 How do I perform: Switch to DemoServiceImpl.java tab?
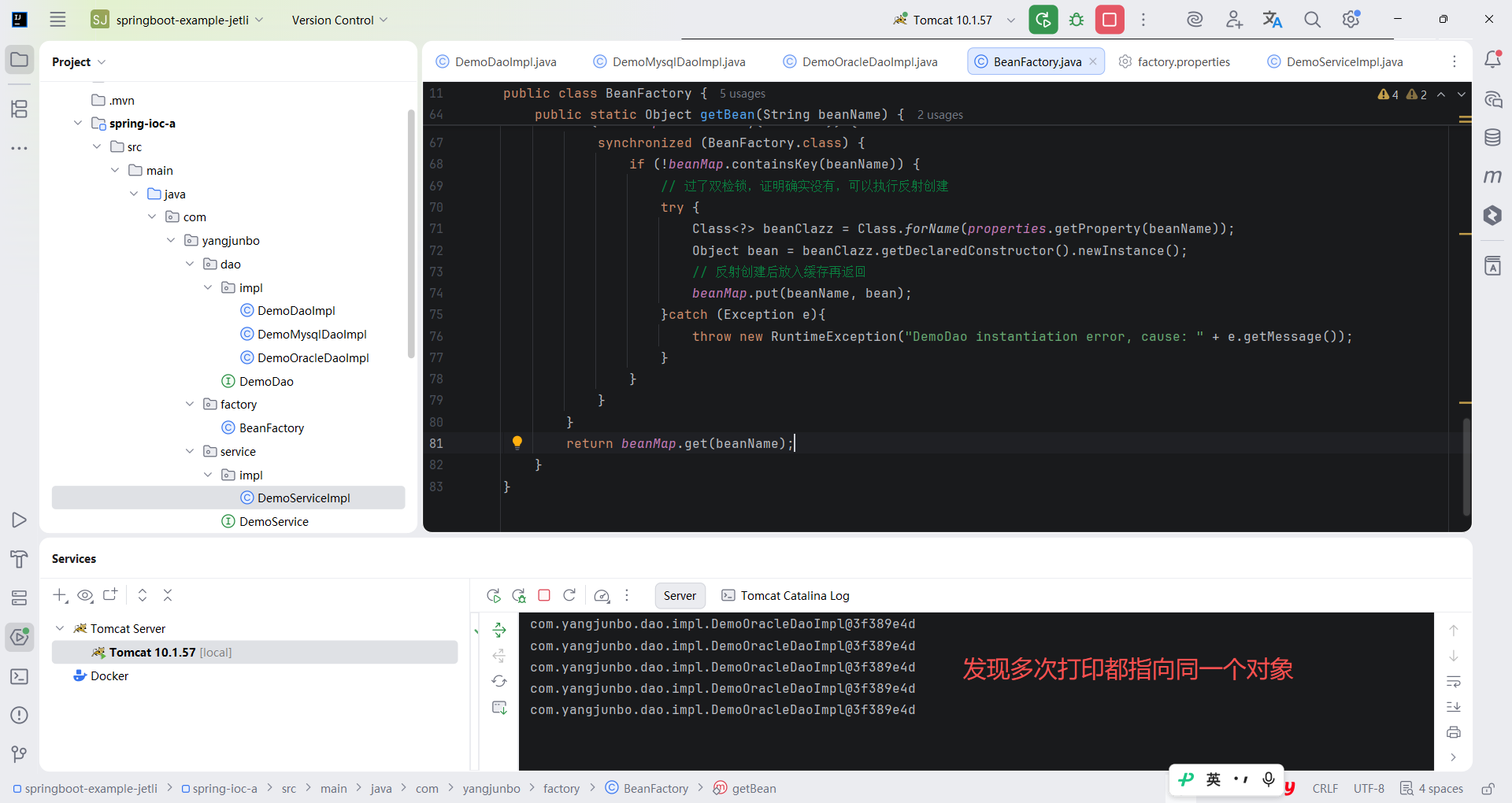[1336, 61]
